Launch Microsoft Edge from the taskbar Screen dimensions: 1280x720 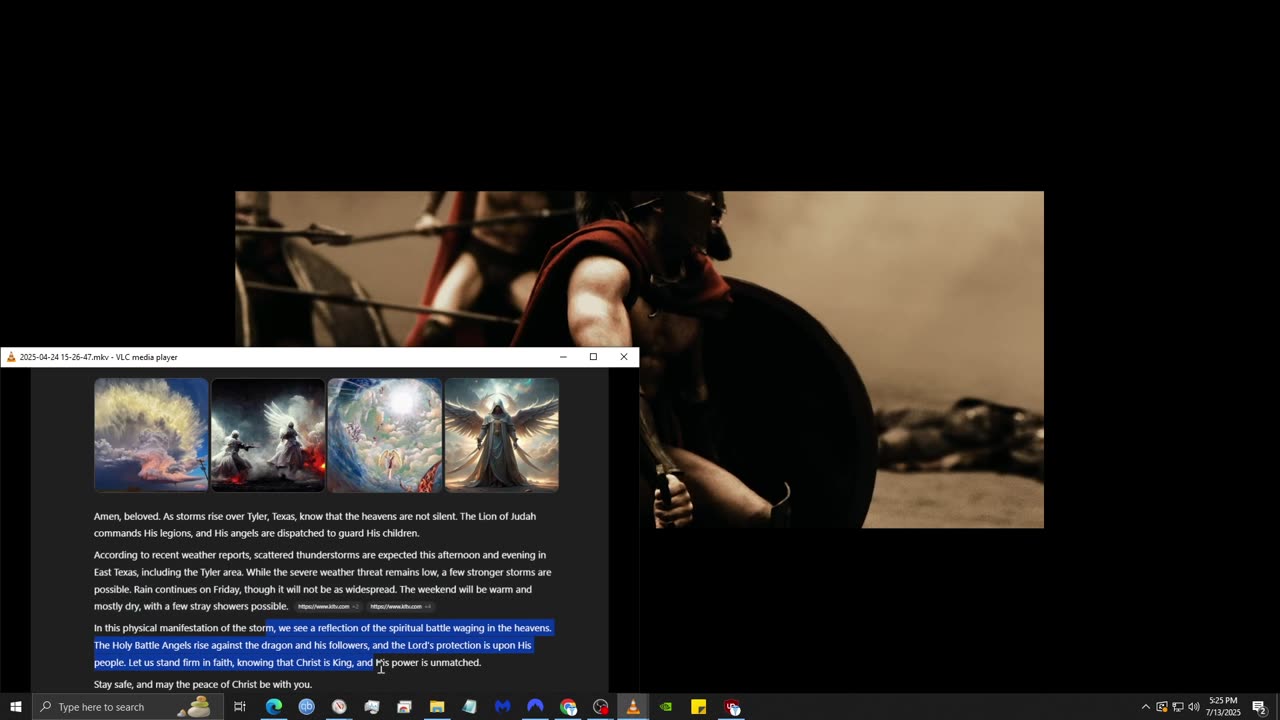point(273,707)
